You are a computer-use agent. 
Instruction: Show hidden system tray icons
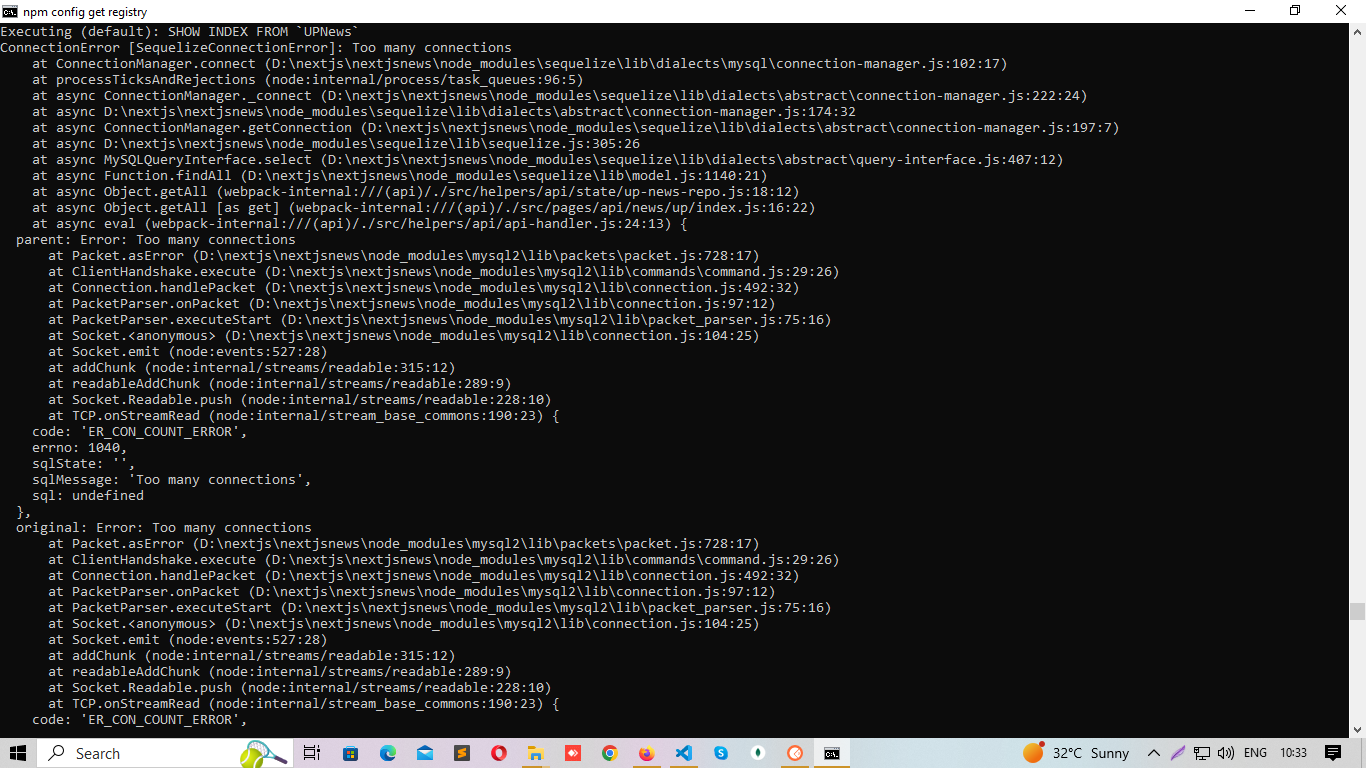tap(1153, 753)
